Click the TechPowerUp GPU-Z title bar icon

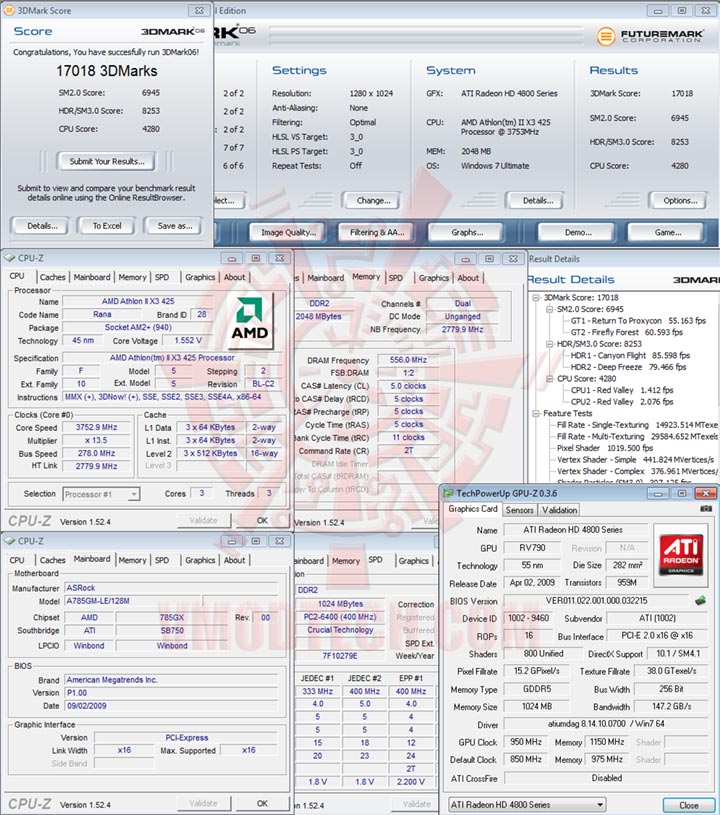pyautogui.click(x=447, y=493)
